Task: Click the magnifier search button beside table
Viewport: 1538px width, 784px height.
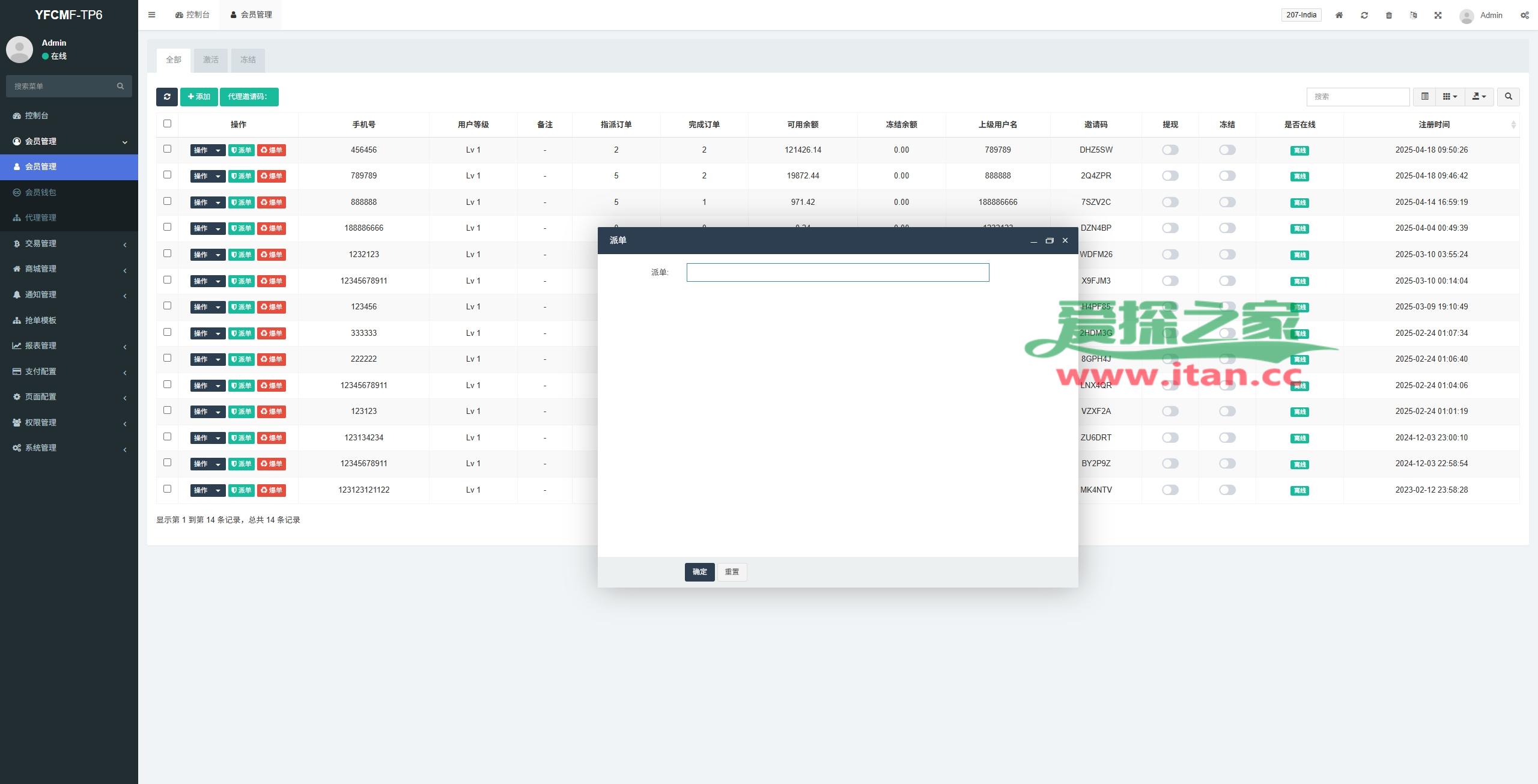Action: point(1509,97)
